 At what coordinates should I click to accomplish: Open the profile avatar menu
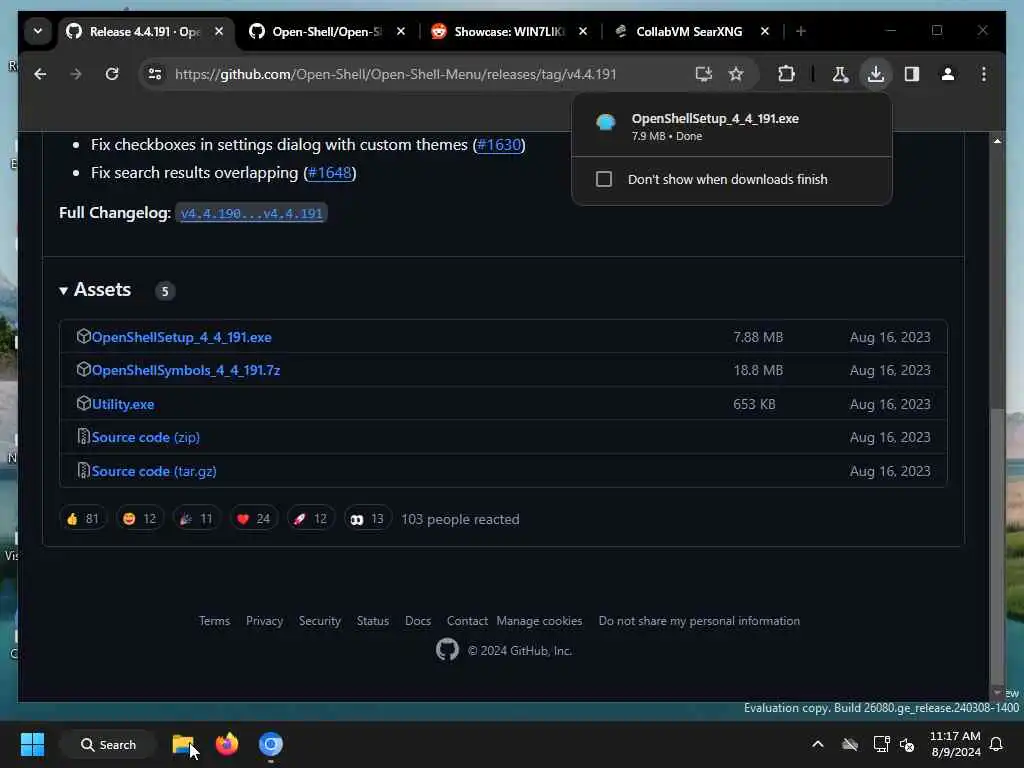(948, 74)
